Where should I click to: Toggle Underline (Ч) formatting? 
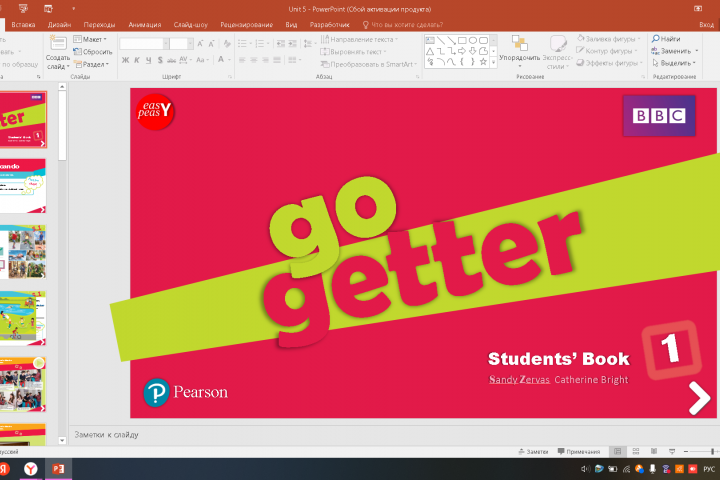coord(148,60)
